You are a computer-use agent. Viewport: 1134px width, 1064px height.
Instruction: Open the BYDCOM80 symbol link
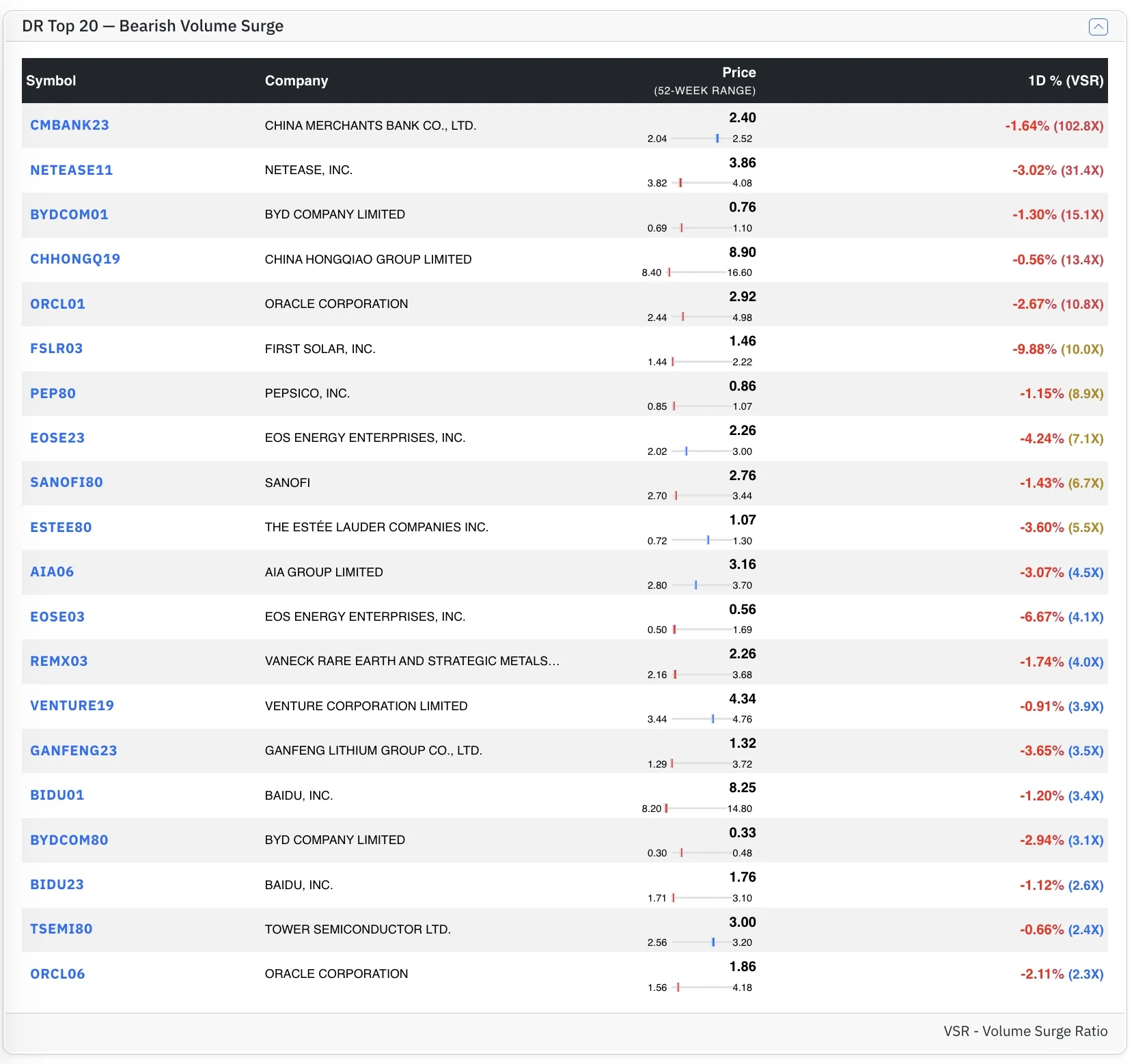point(69,840)
